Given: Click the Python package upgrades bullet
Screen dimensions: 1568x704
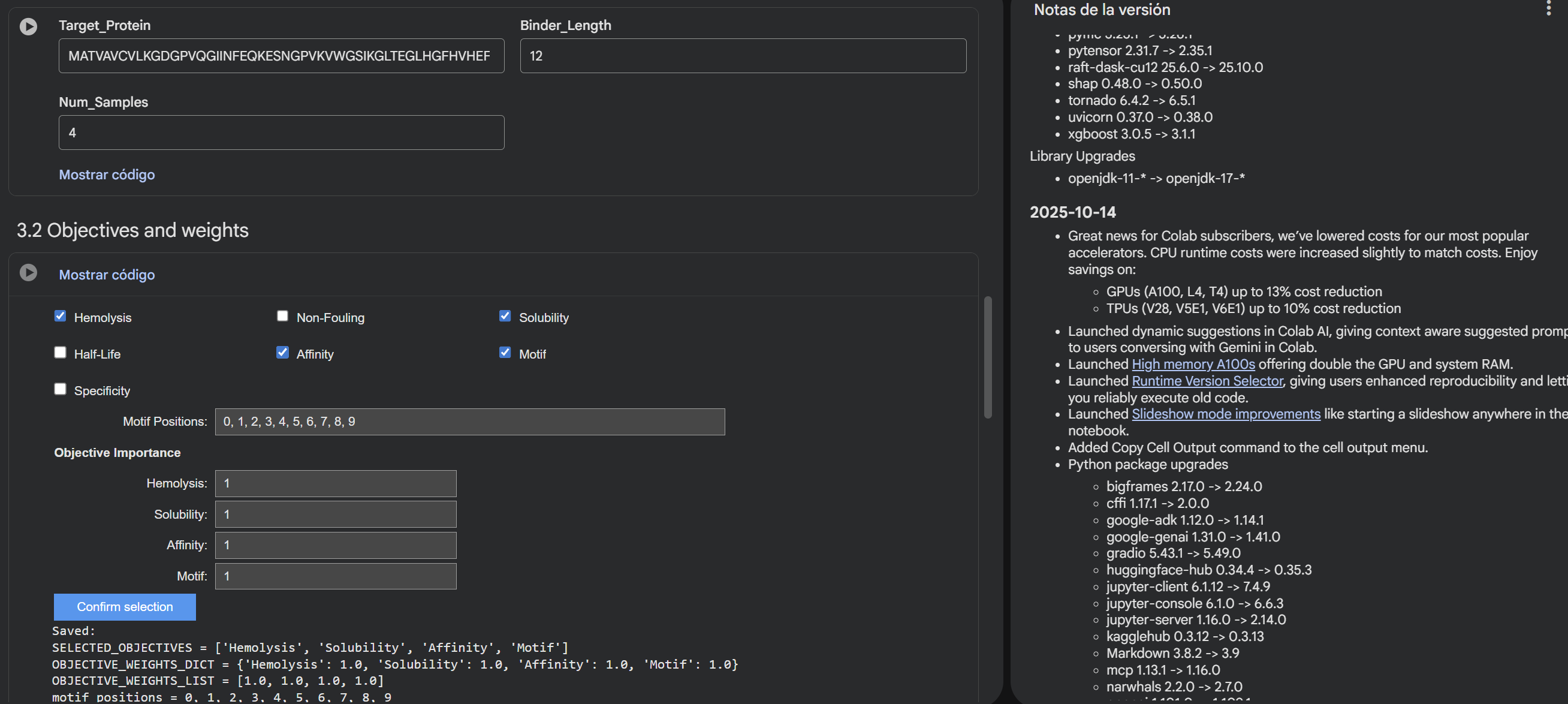Looking at the screenshot, I should (1148, 465).
